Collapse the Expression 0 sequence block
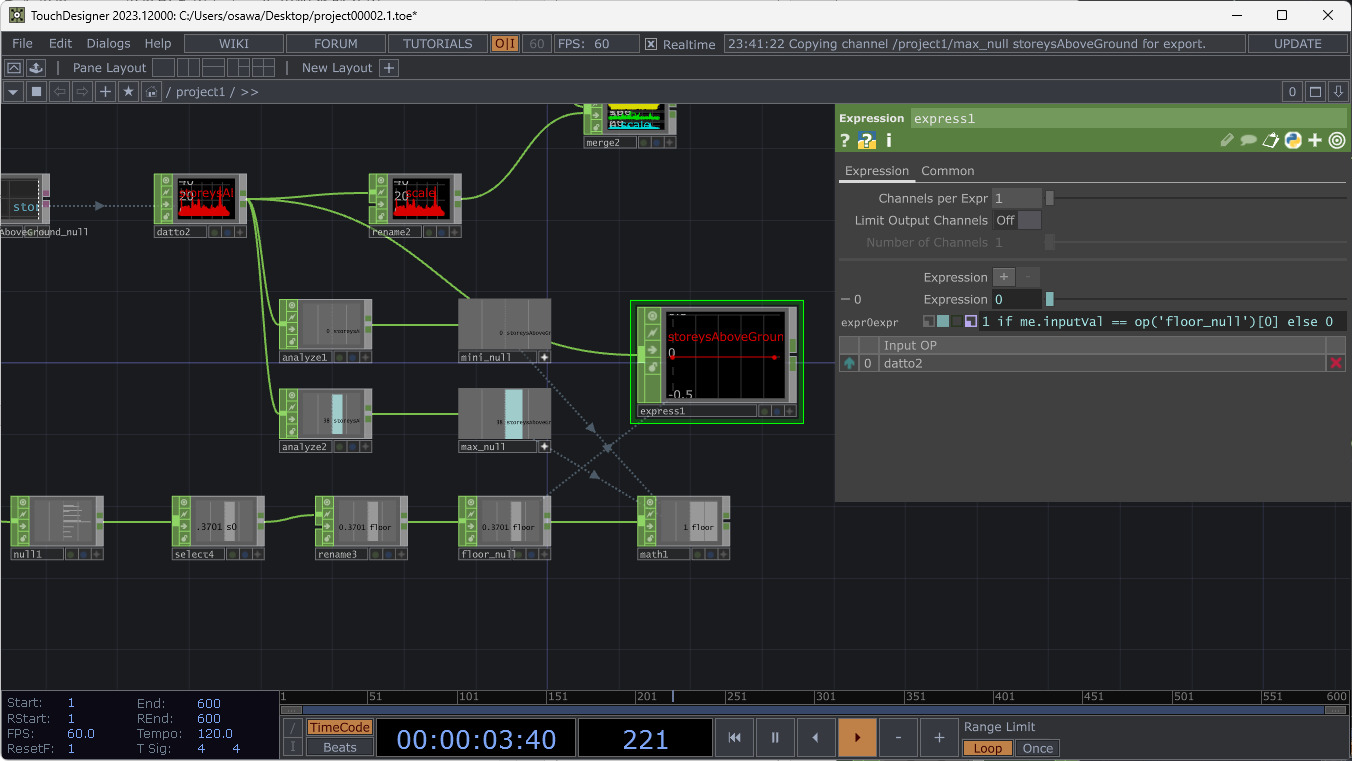This screenshot has width=1352, height=761. 845,299
